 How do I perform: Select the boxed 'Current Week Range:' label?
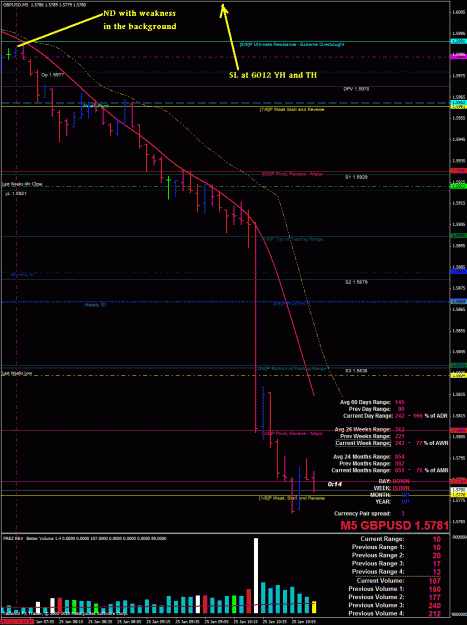pos(363,443)
